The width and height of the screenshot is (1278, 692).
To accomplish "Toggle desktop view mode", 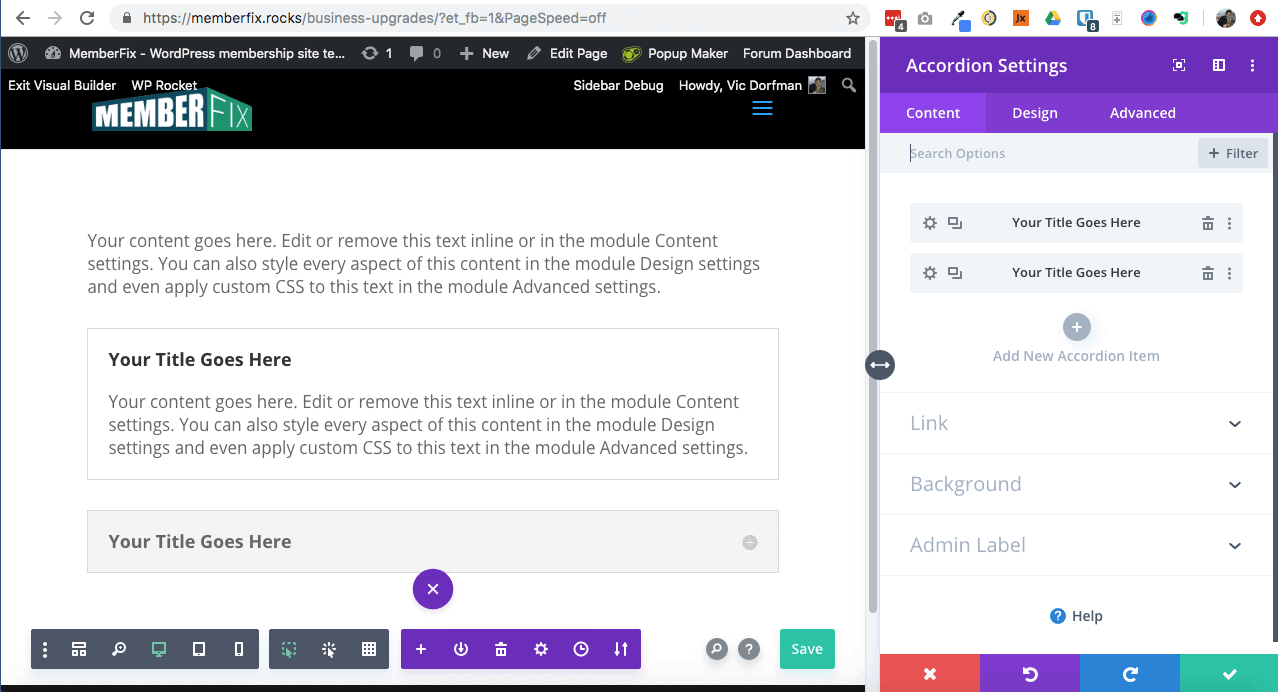I will pos(159,649).
